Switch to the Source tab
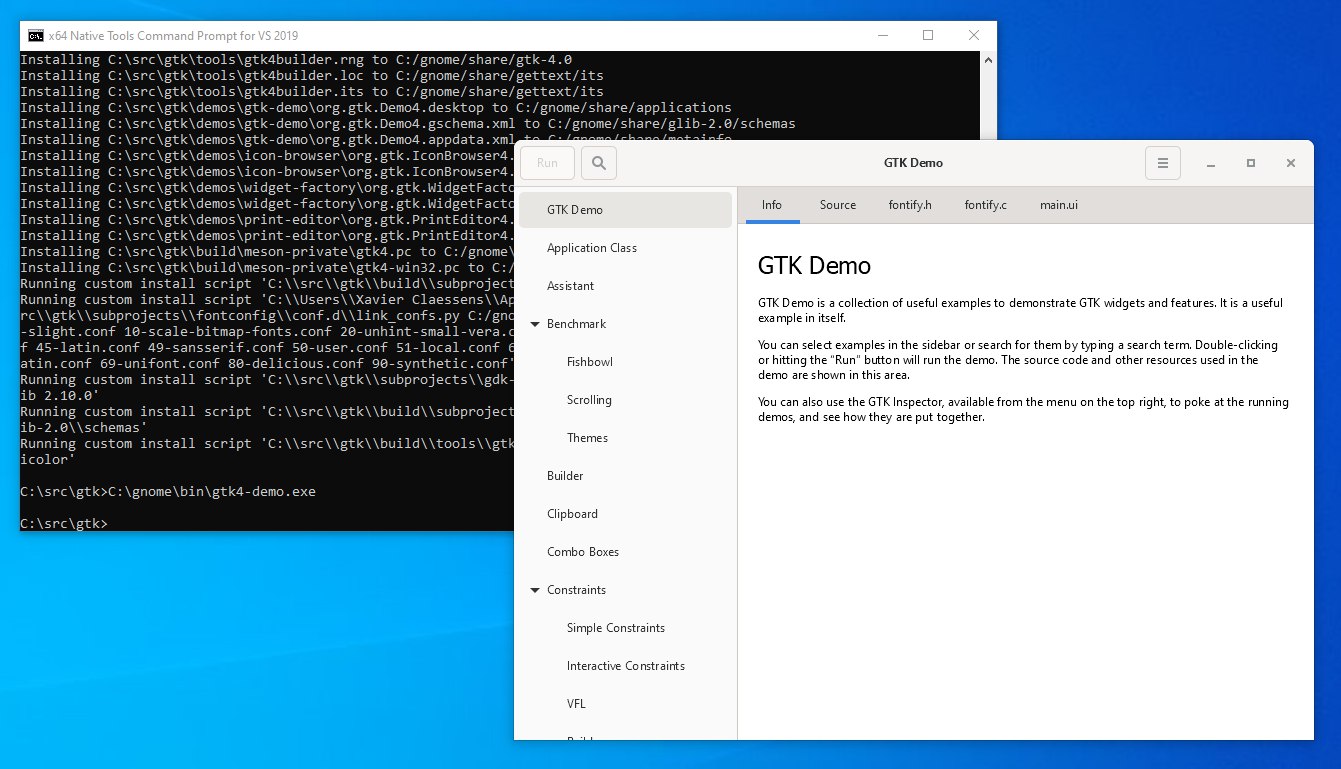This screenshot has height=769, width=1341. [x=838, y=205]
